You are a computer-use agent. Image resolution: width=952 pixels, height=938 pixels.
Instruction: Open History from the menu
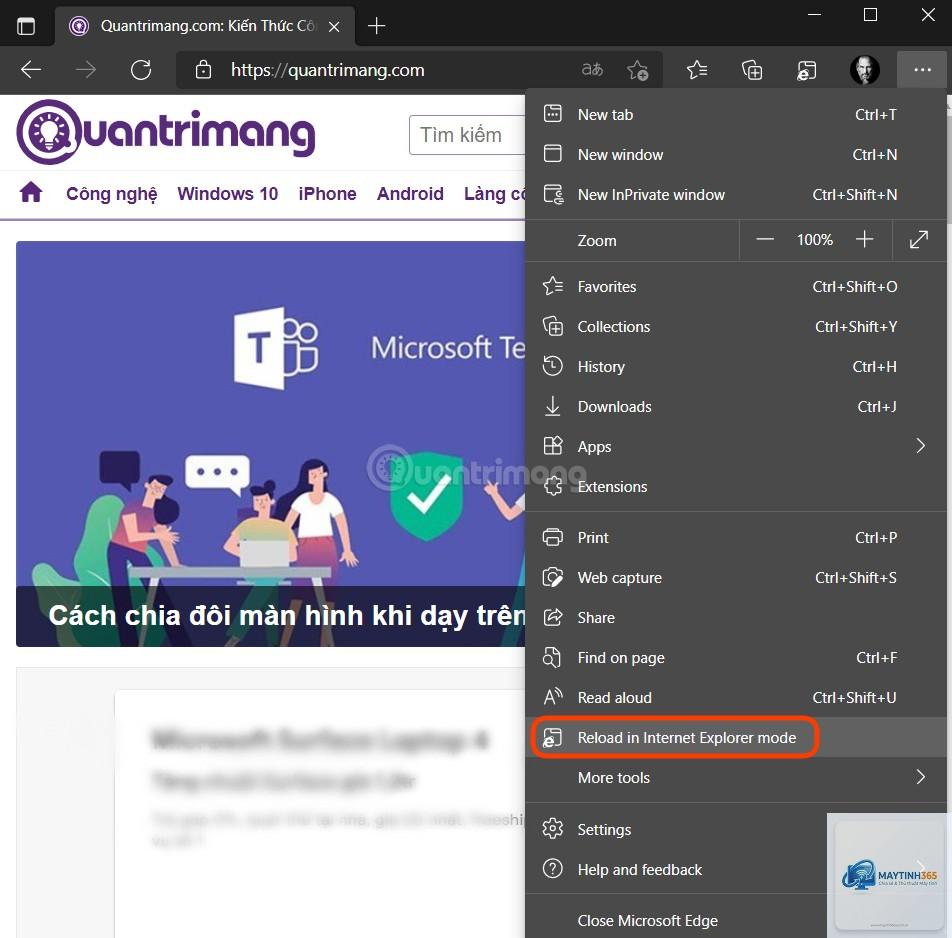pyautogui.click(x=735, y=367)
